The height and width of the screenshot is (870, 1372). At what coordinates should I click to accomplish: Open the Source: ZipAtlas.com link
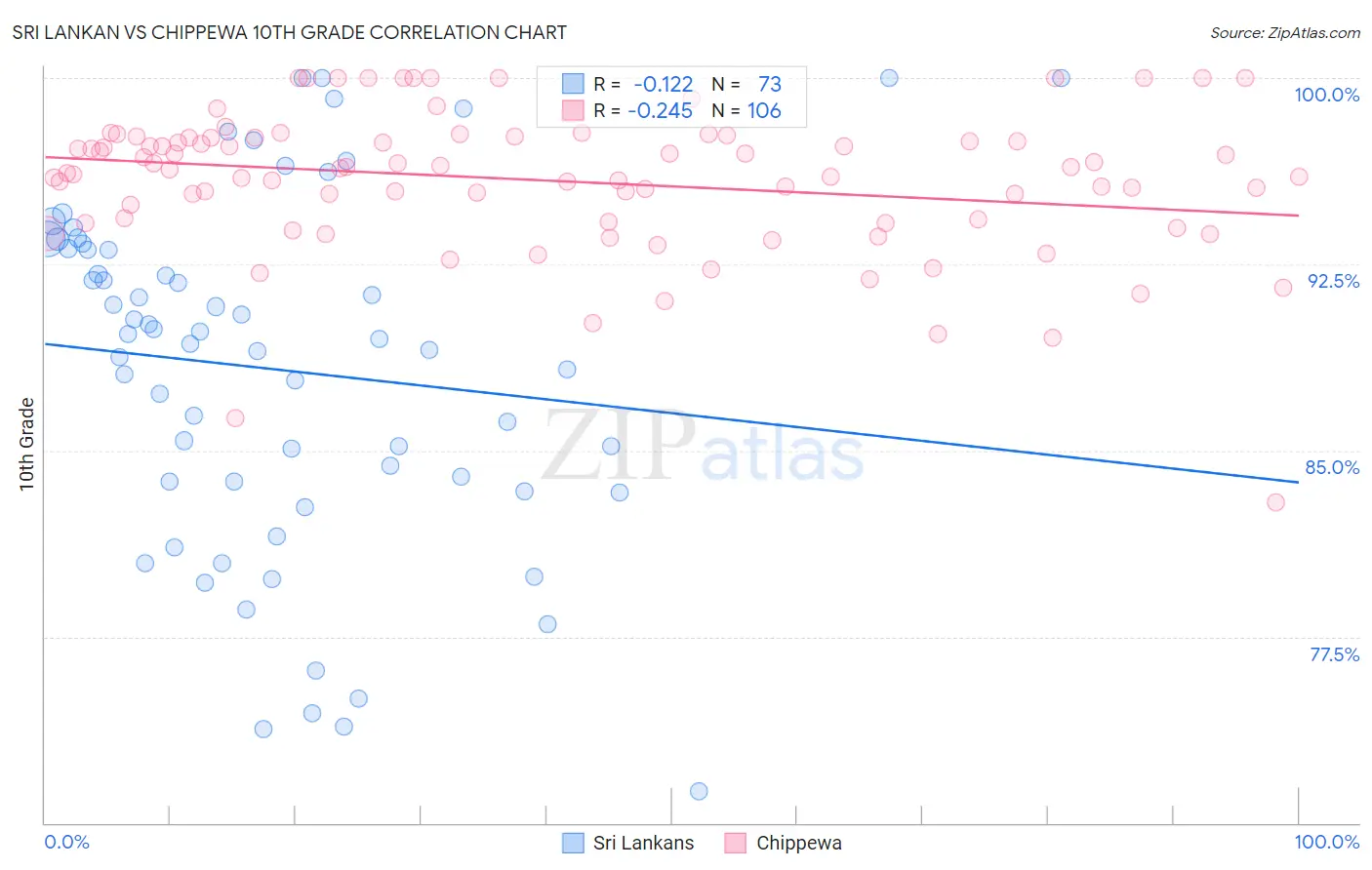1285,32
